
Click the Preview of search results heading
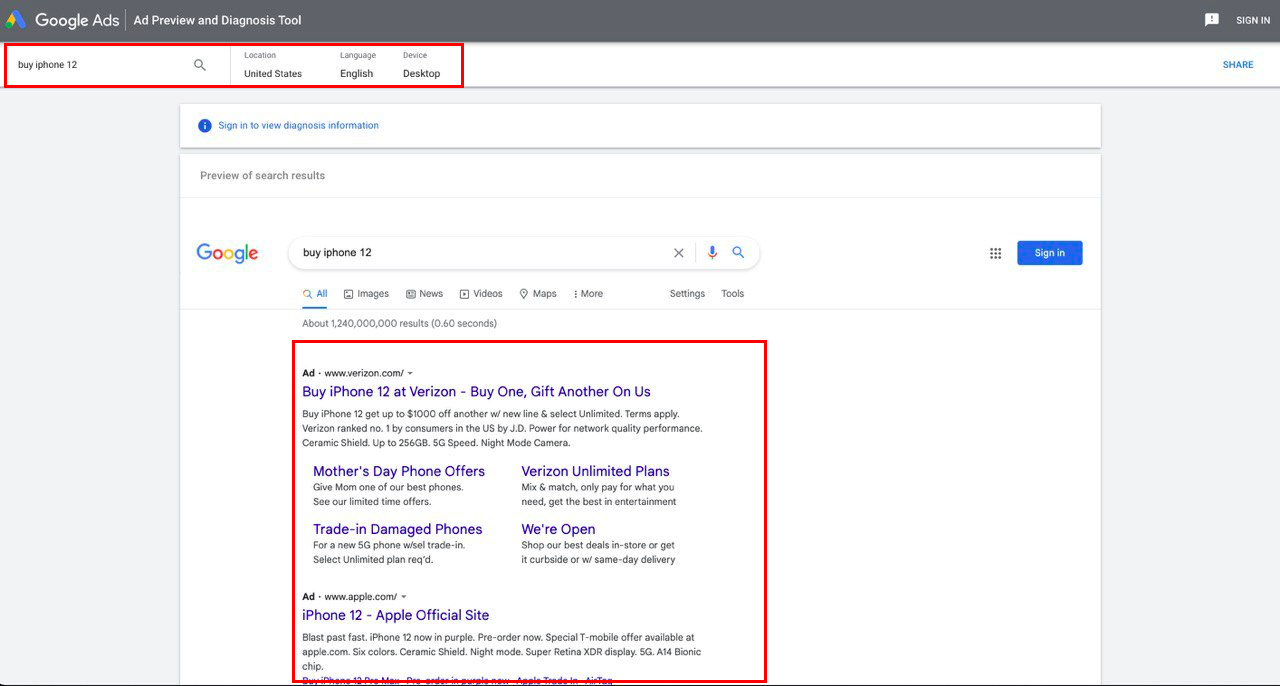coord(263,176)
